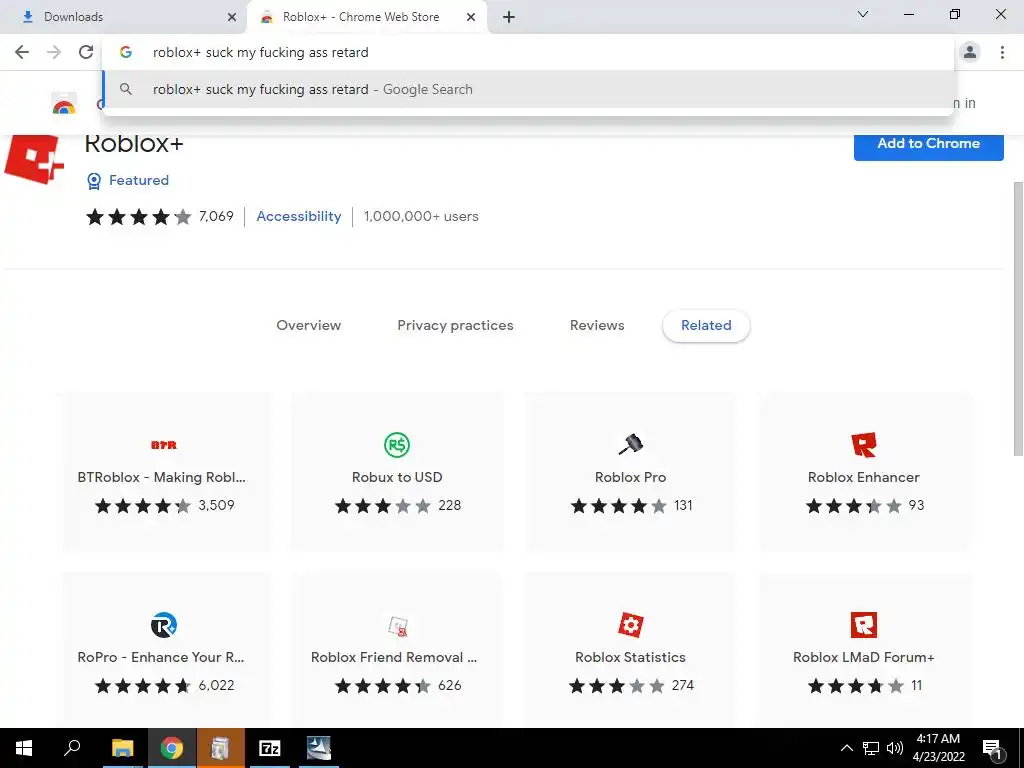Screen dimensions: 1024x768
Task: Click the page vertical scrollbar
Action: pos(1018,318)
